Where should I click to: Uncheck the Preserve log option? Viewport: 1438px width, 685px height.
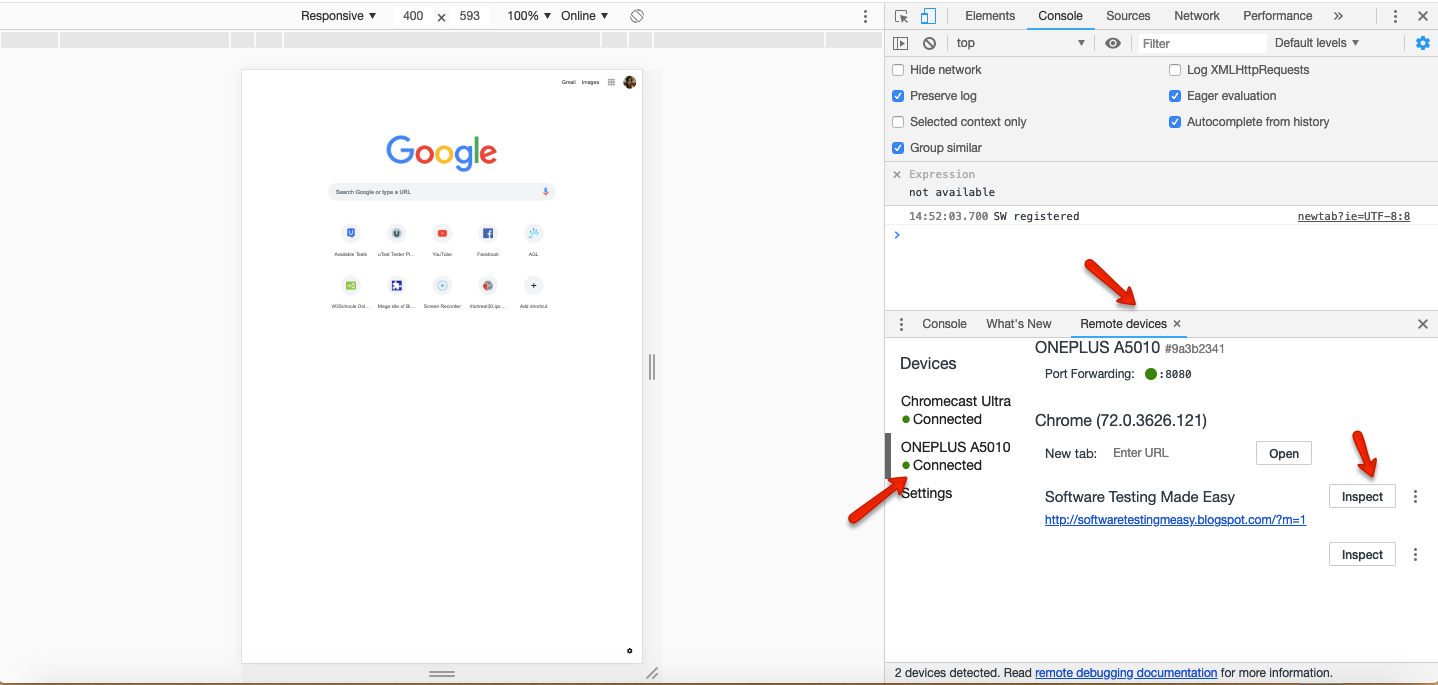pos(897,95)
